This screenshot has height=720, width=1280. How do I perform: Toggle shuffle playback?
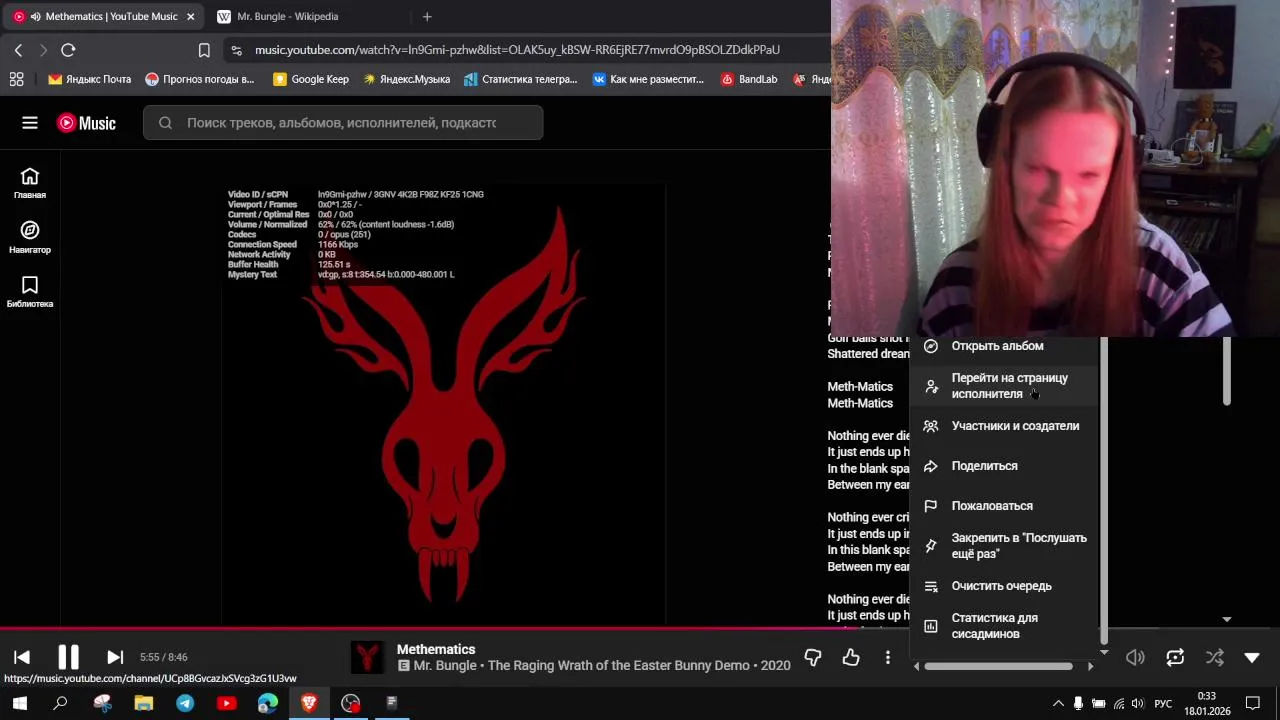[x=1214, y=657]
